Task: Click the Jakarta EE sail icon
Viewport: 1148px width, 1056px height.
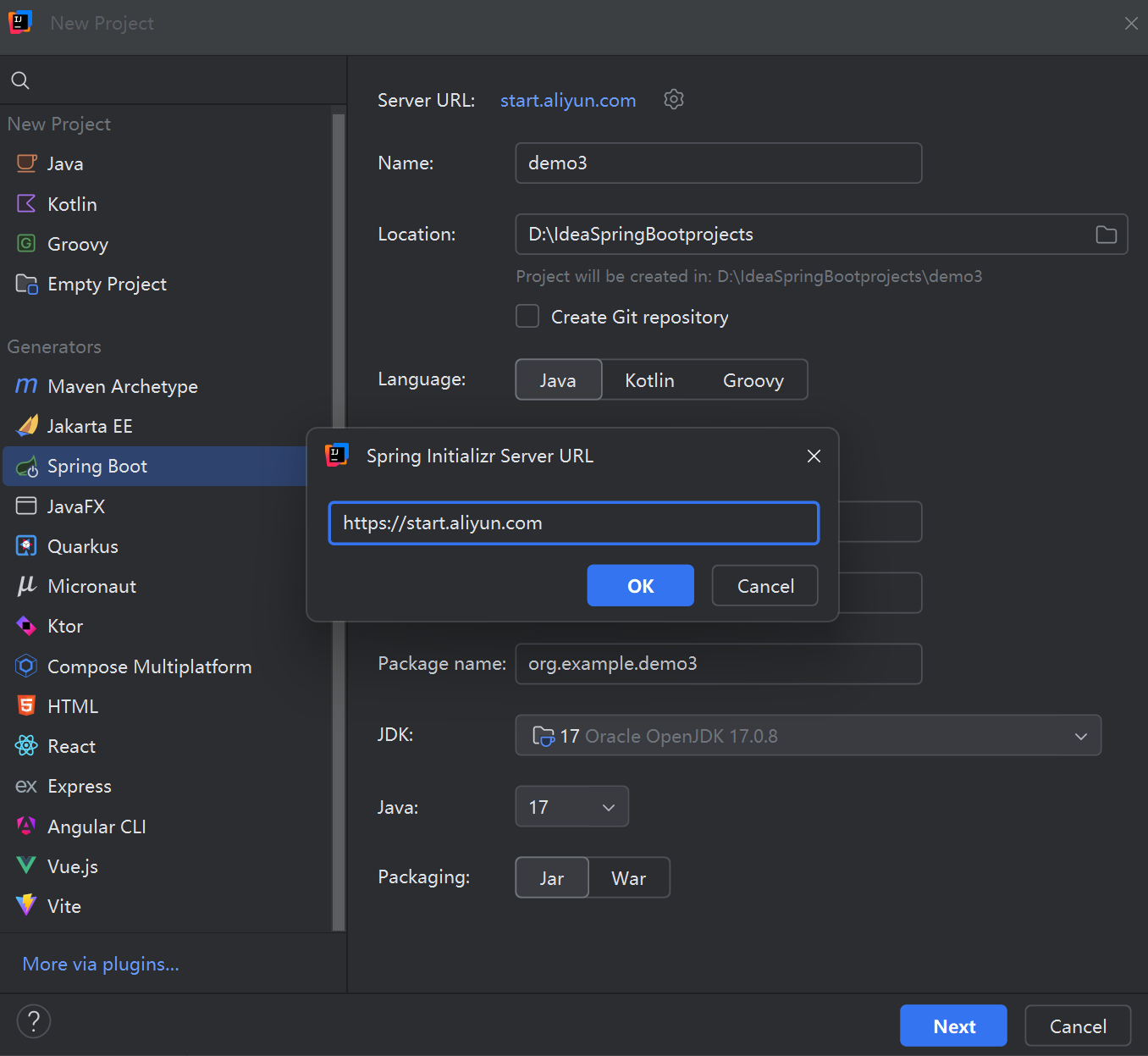Action: click(x=27, y=426)
